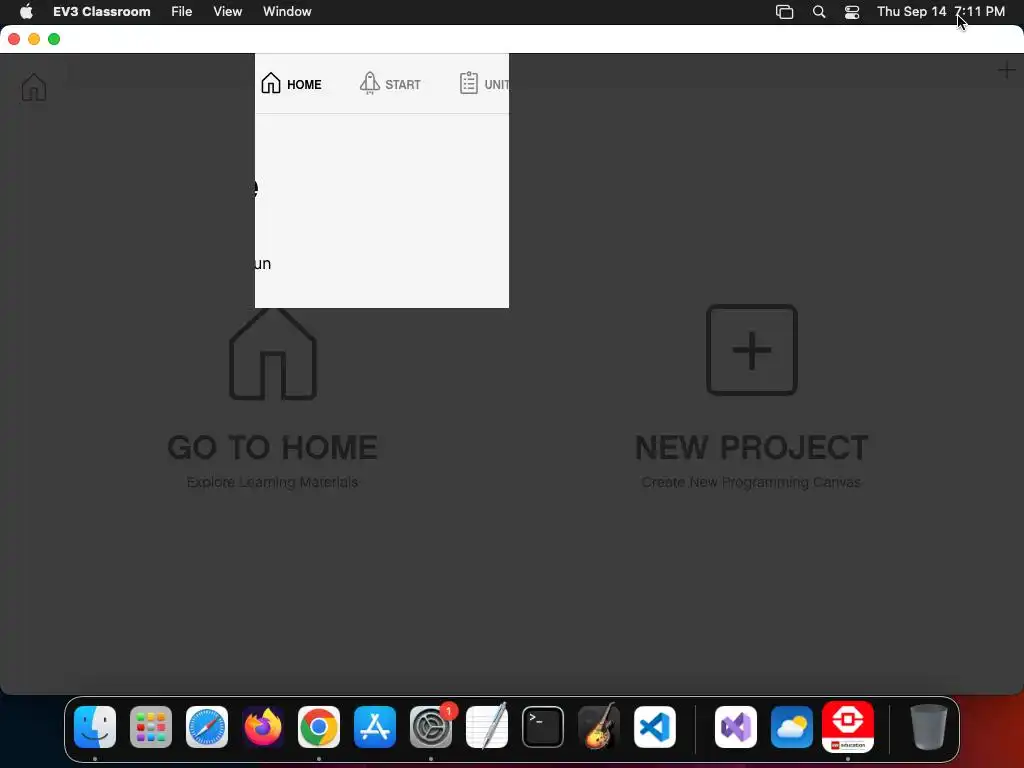1024x768 pixels.
Task: Open the View menu
Action: (227, 12)
